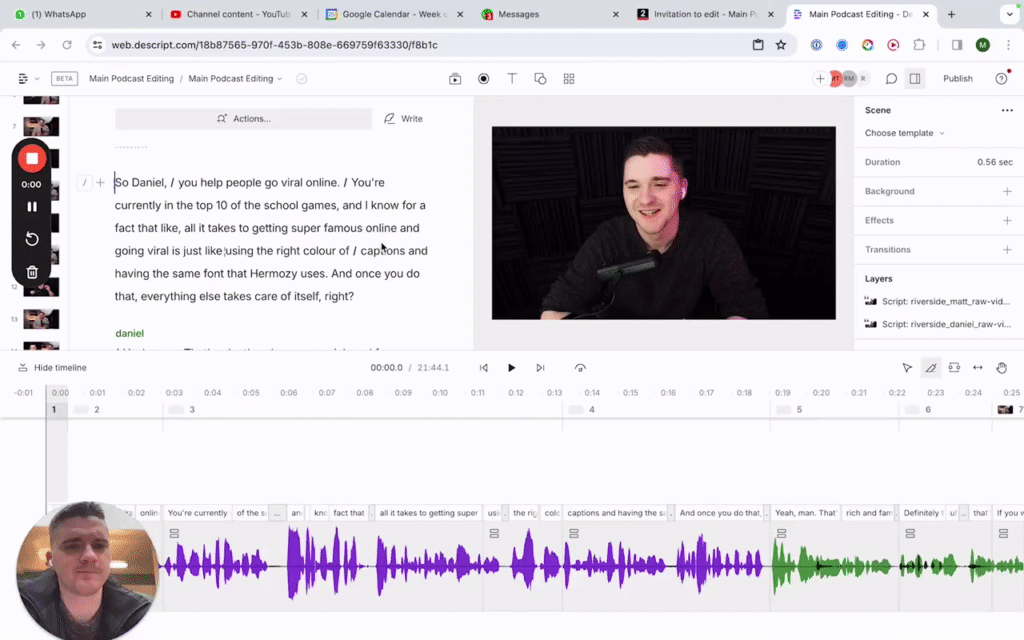This screenshot has height=640, width=1024.
Task: Open the Main Podcast Editing folder breadcrumb
Action: point(131,78)
